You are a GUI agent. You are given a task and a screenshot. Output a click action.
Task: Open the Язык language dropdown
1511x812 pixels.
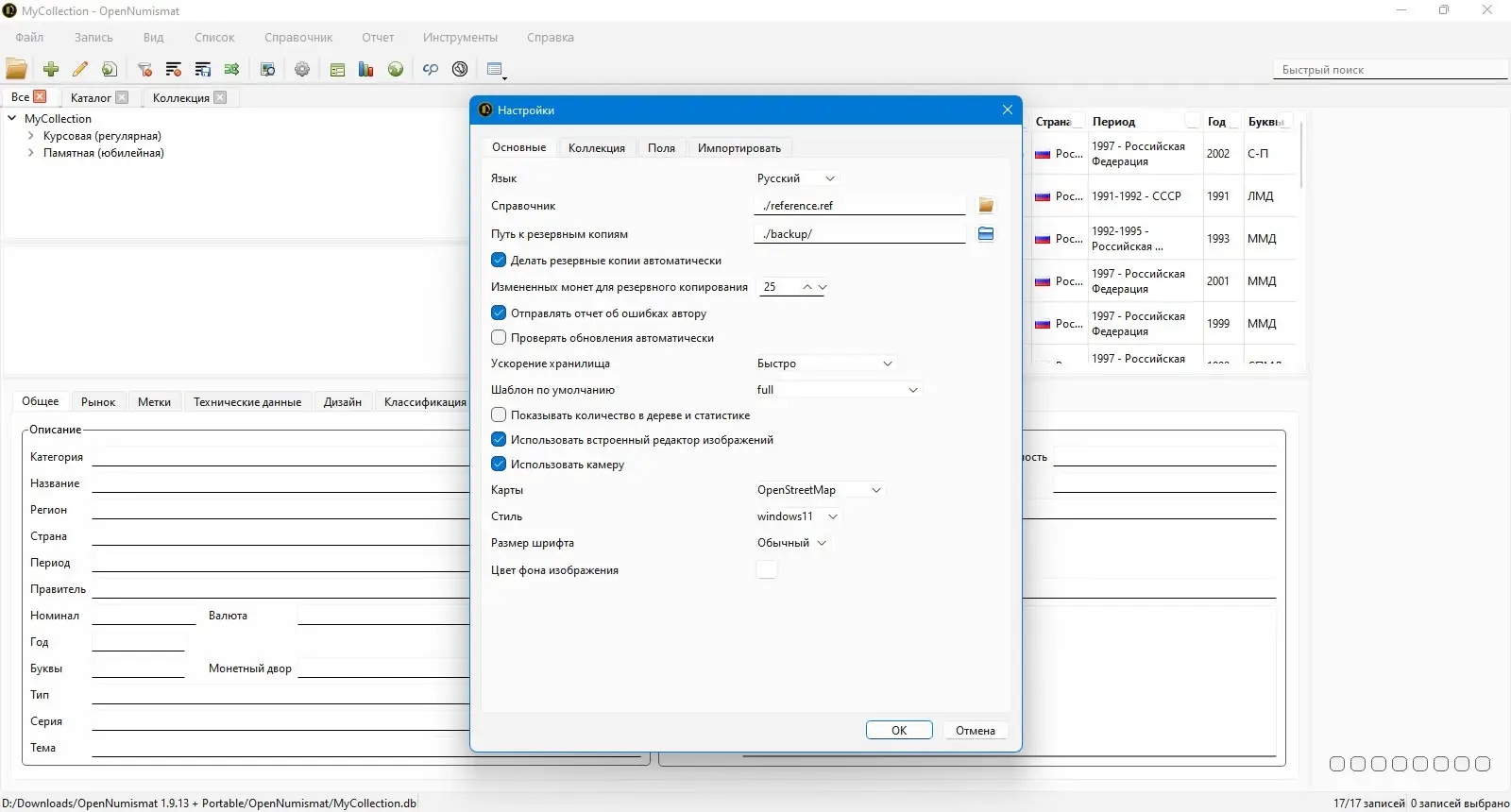pos(796,178)
